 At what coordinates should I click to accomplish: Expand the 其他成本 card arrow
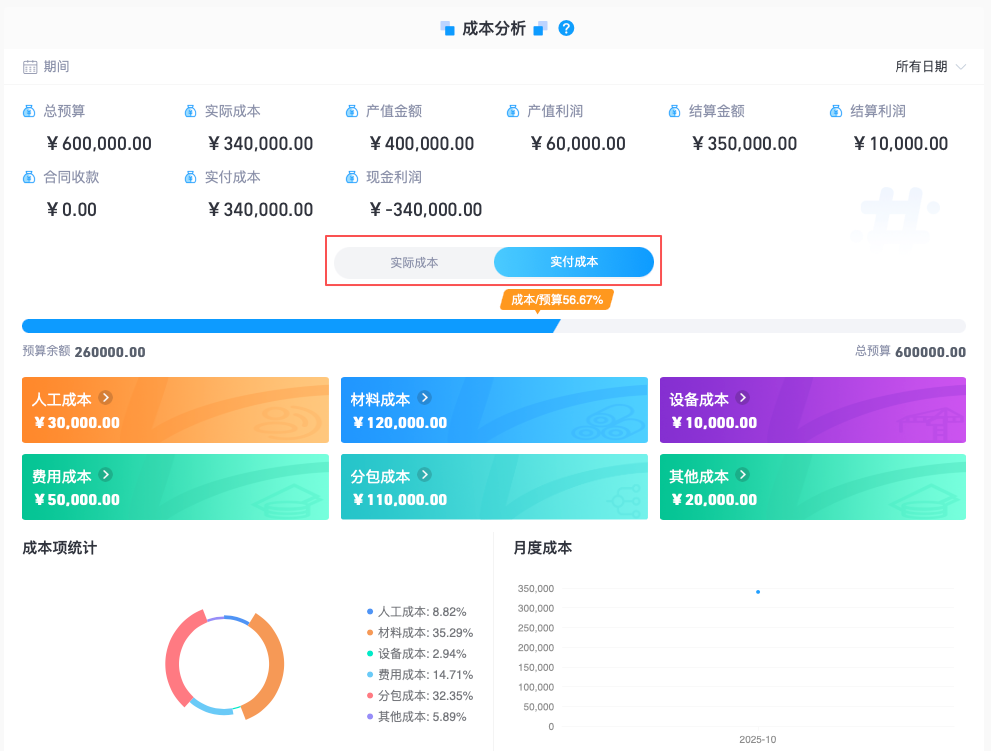point(743,475)
